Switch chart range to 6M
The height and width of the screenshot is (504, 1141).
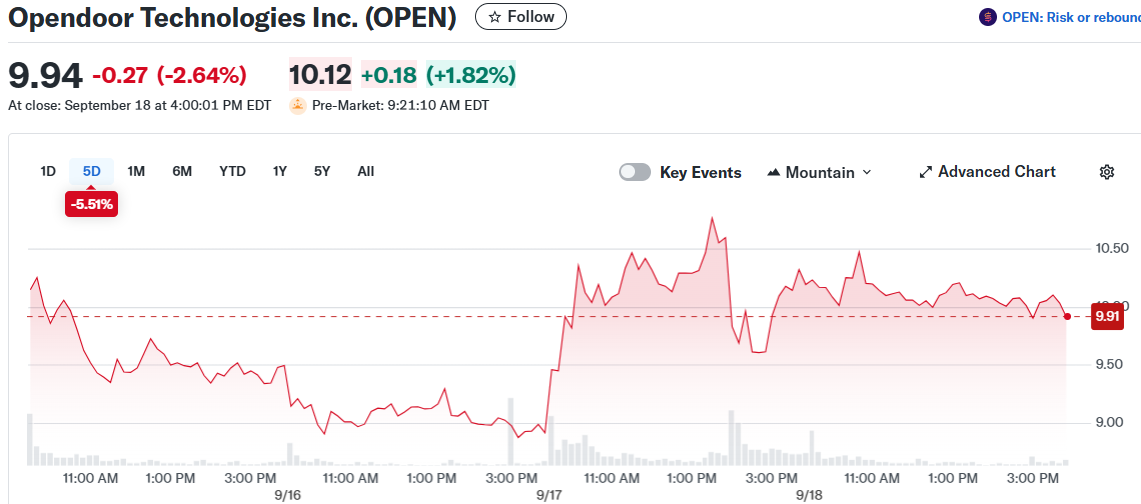tap(182, 172)
